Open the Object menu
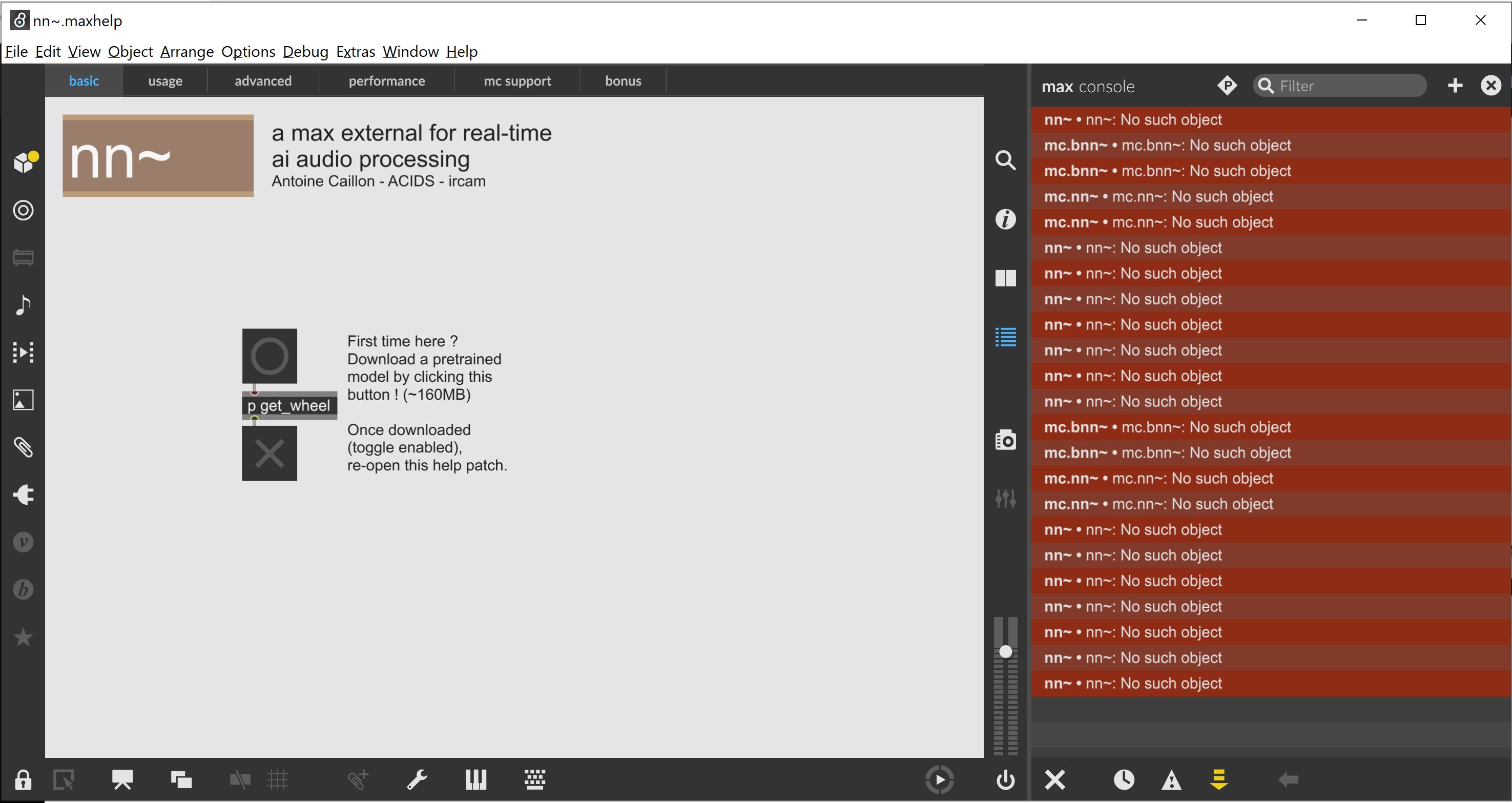This screenshot has height=803, width=1512. (x=130, y=52)
